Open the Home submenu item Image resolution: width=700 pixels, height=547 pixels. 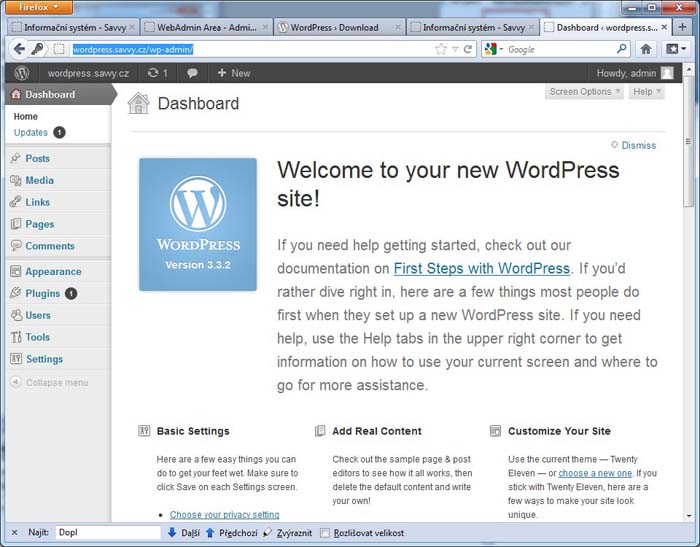(x=25, y=116)
